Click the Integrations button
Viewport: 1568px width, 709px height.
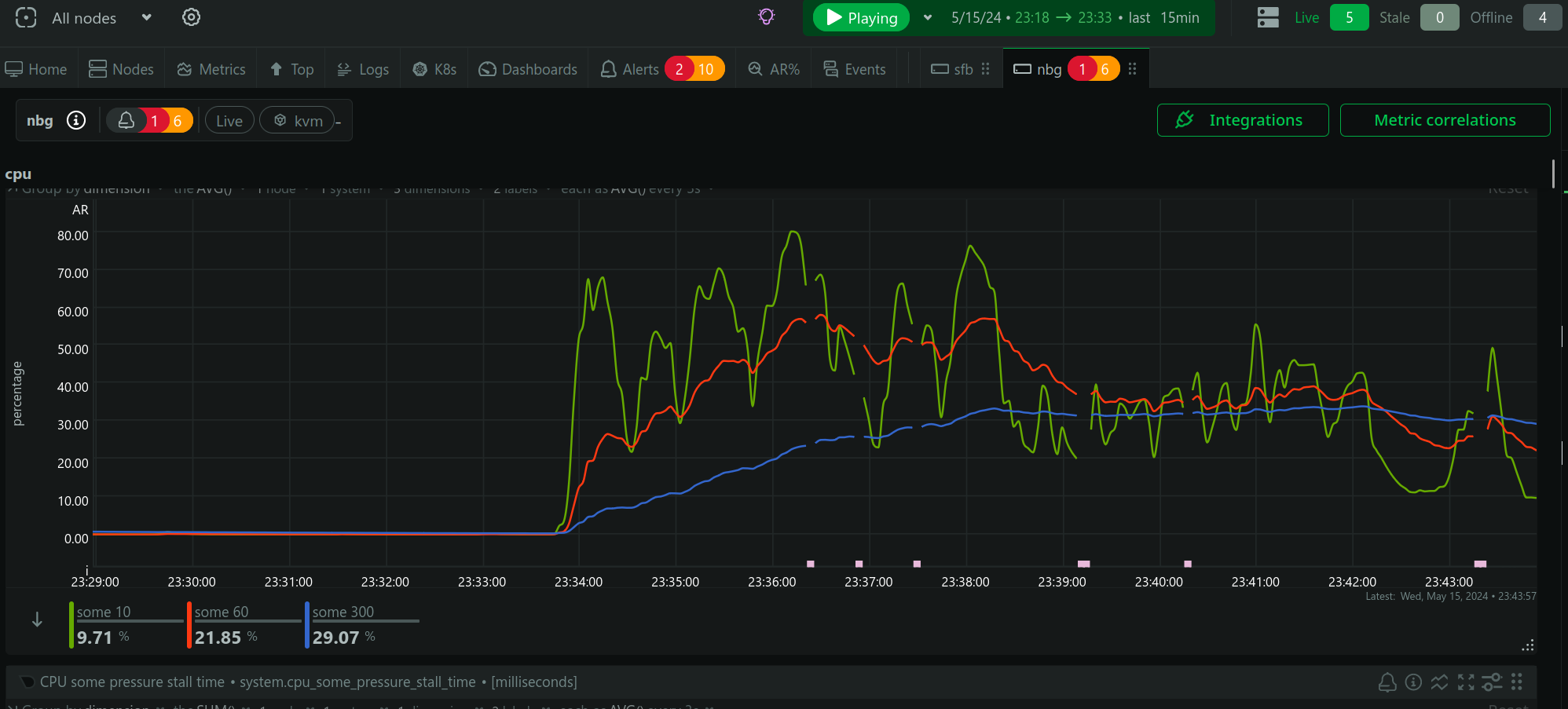pyautogui.click(x=1242, y=120)
